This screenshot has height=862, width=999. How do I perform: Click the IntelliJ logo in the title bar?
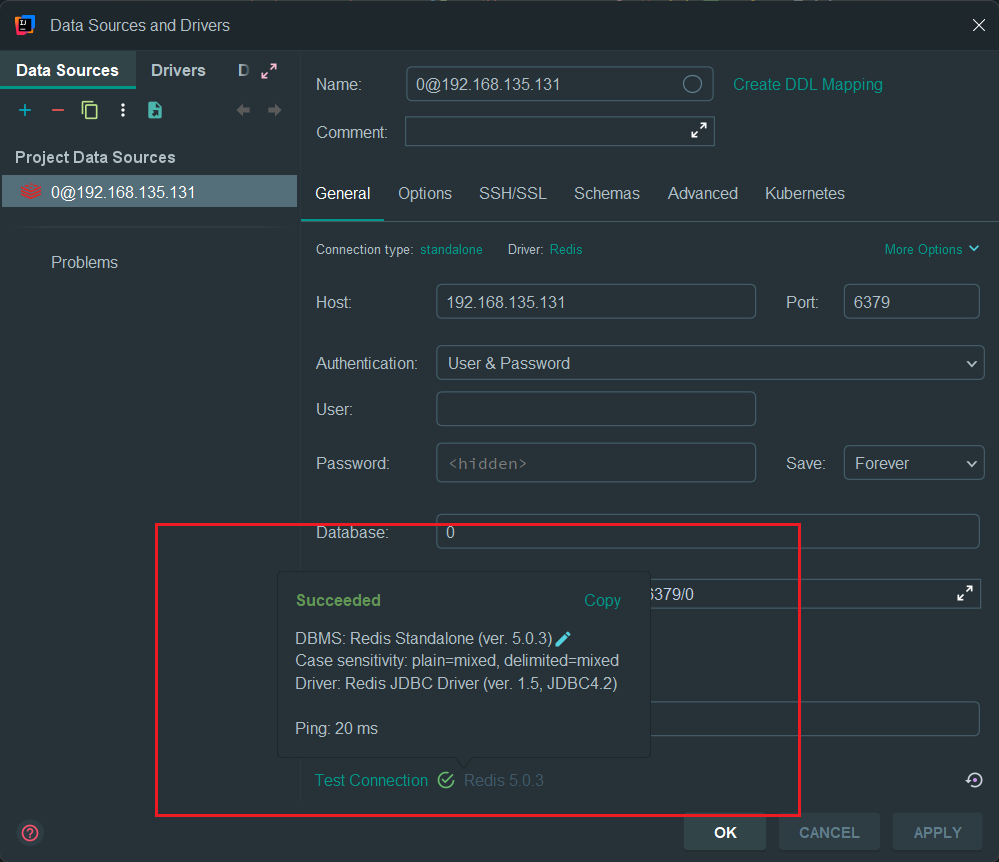(x=24, y=25)
